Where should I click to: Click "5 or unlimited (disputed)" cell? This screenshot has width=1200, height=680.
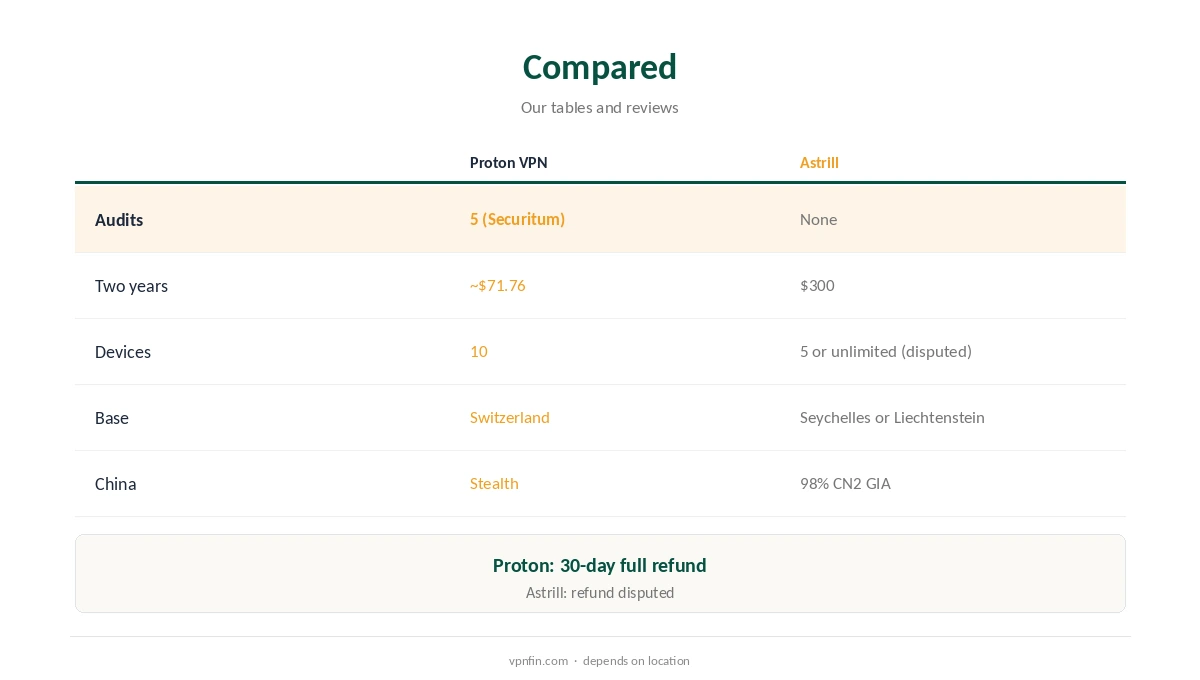[x=886, y=352]
